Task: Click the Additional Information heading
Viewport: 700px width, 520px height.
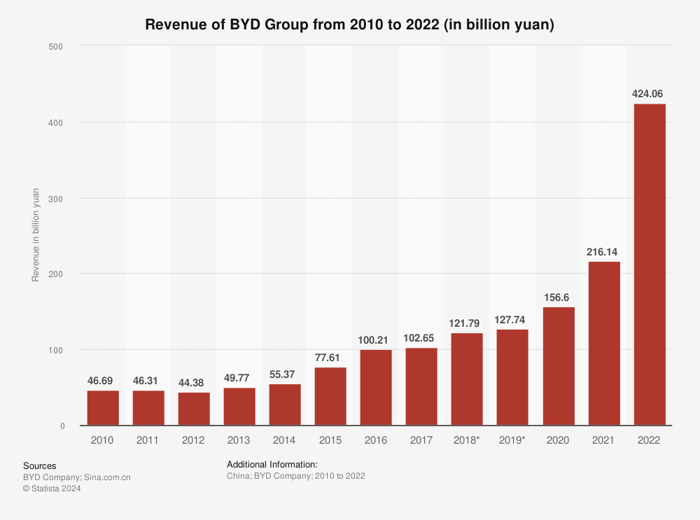Action: pyautogui.click(x=271, y=465)
